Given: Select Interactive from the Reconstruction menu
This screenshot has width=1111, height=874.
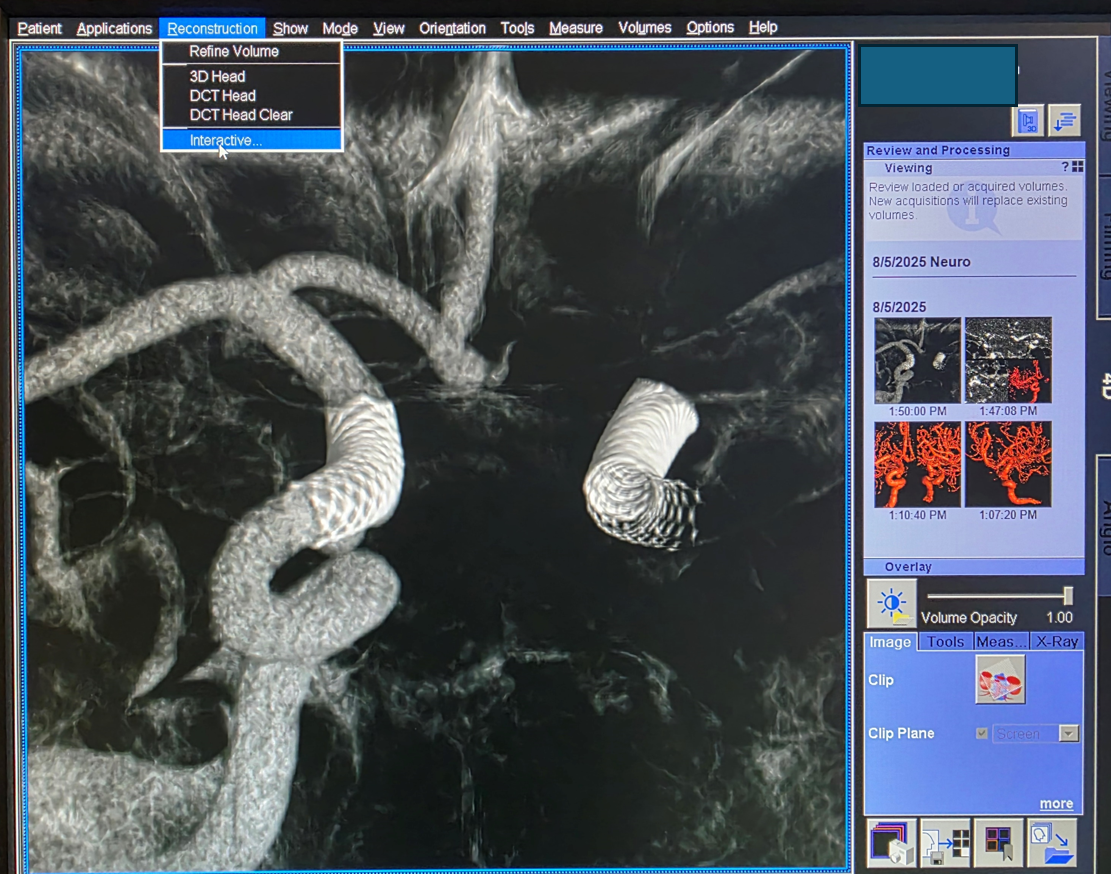Looking at the screenshot, I should [x=226, y=141].
